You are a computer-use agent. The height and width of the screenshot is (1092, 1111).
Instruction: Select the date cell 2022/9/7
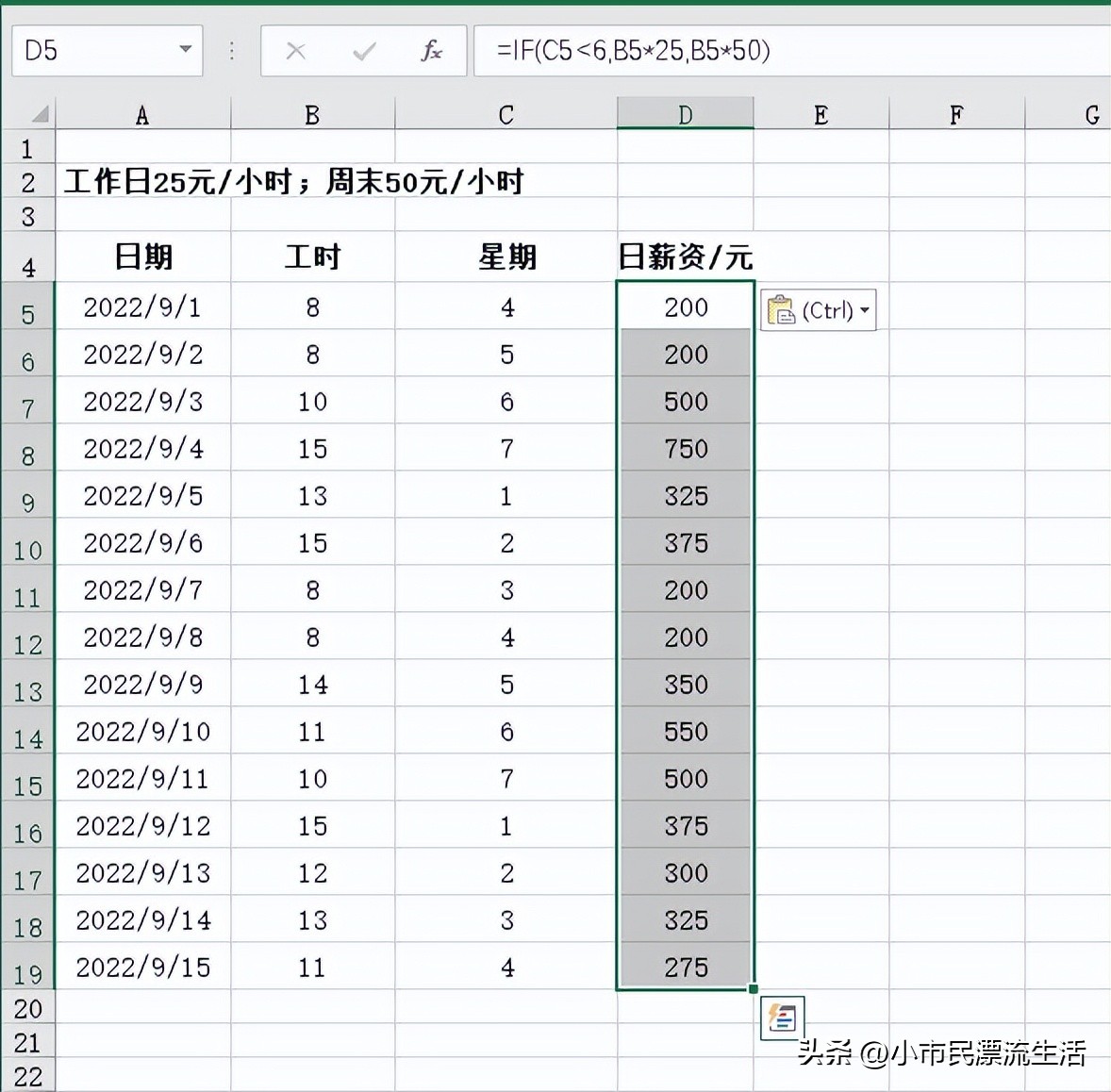pos(143,588)
